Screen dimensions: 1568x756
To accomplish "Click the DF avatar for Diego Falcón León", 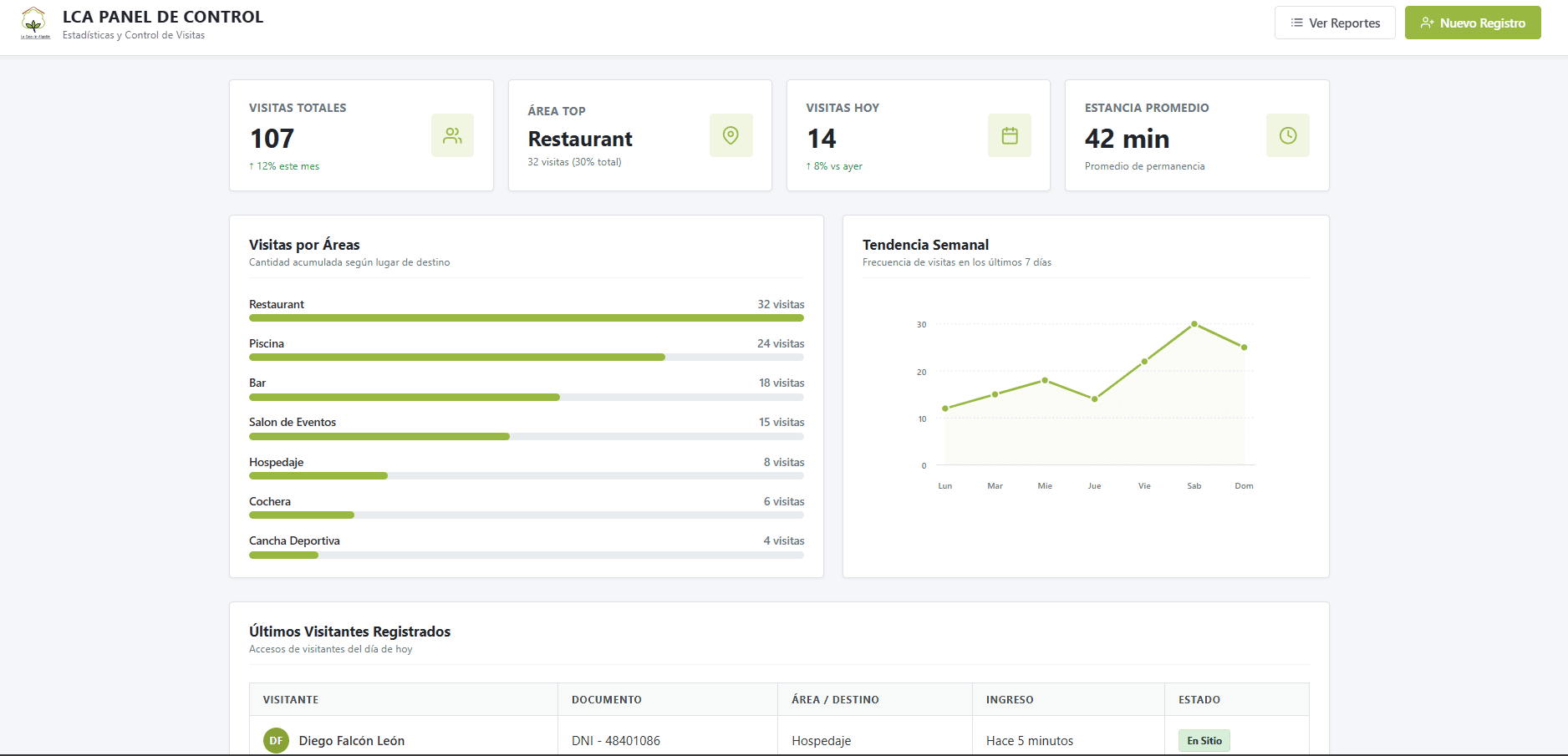I will (276, 740).
